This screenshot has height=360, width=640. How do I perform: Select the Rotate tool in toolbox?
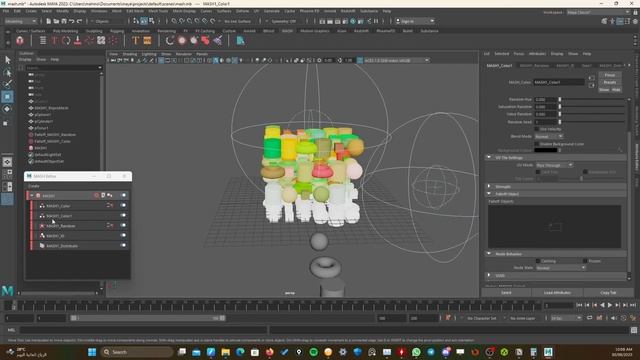click(x=7, y=109)
